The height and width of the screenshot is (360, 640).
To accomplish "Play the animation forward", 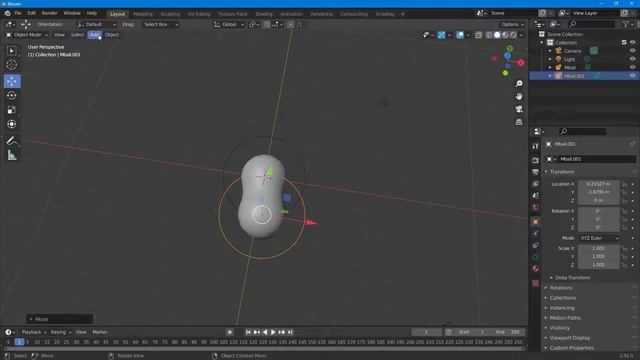I will pos(273,332).
